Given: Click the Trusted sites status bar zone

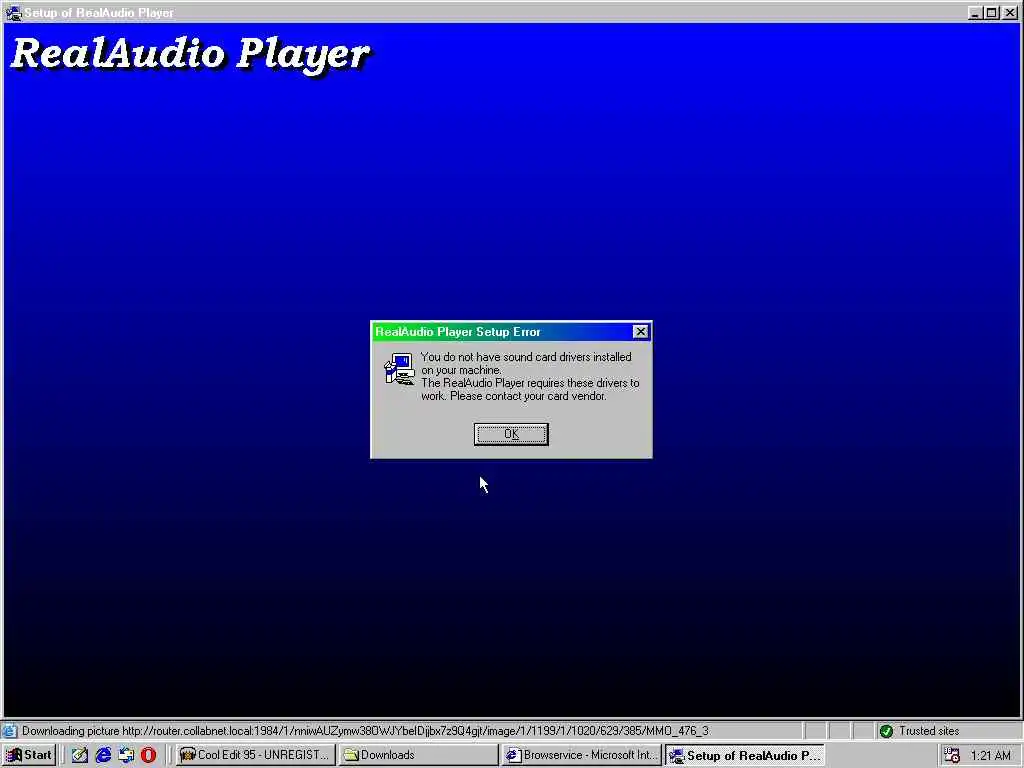Looking at the screenshot, I should tap(948, 731).
